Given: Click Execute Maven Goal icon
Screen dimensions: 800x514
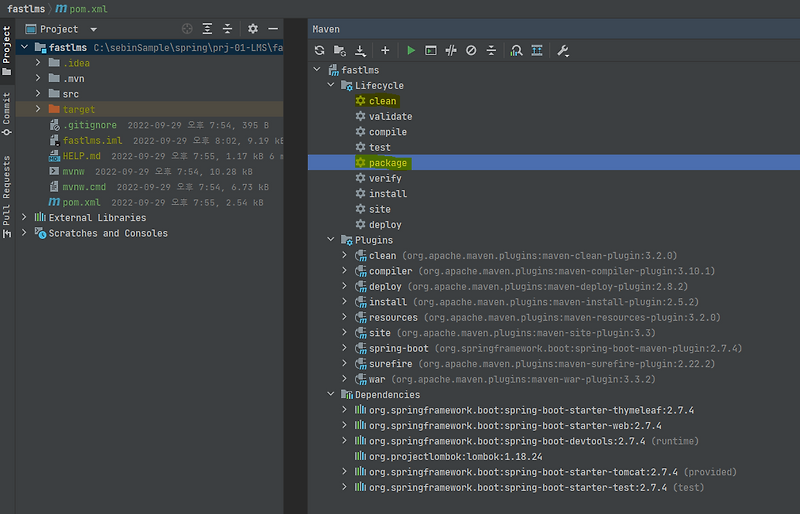Looking at the screenshot, I should (x=431, y=50).
